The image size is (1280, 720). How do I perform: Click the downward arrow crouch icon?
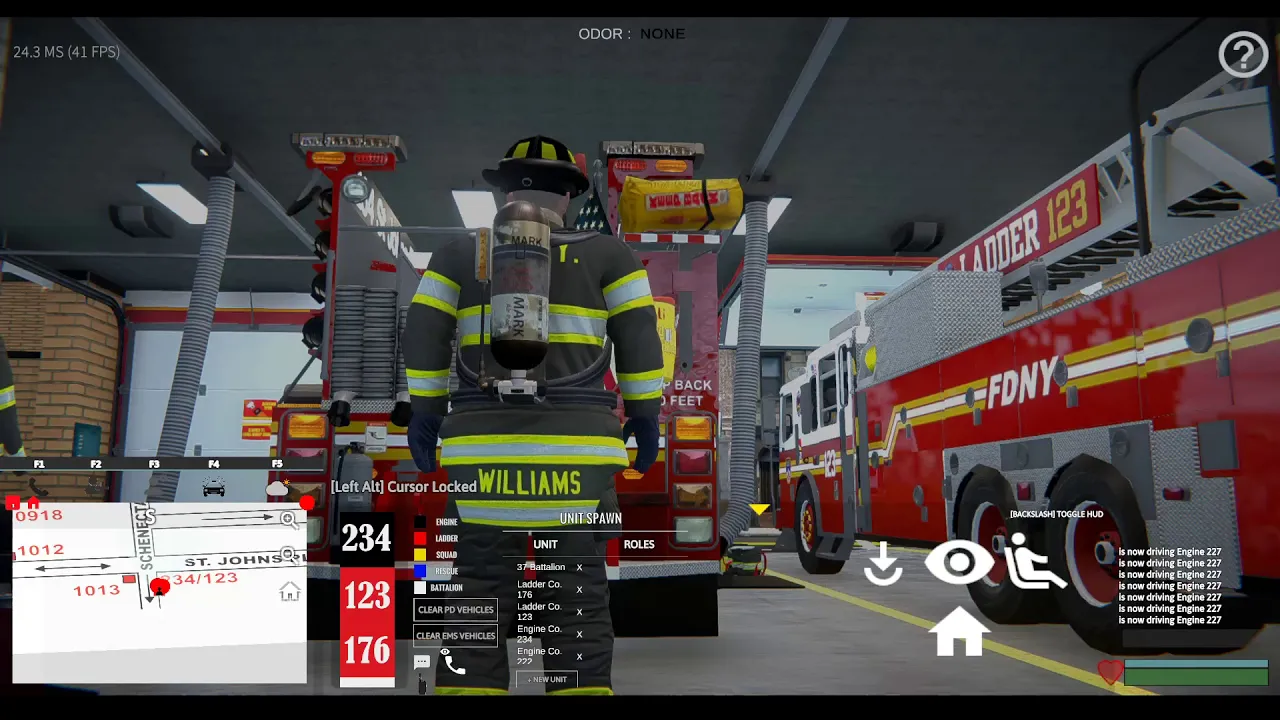coord(883,564)
